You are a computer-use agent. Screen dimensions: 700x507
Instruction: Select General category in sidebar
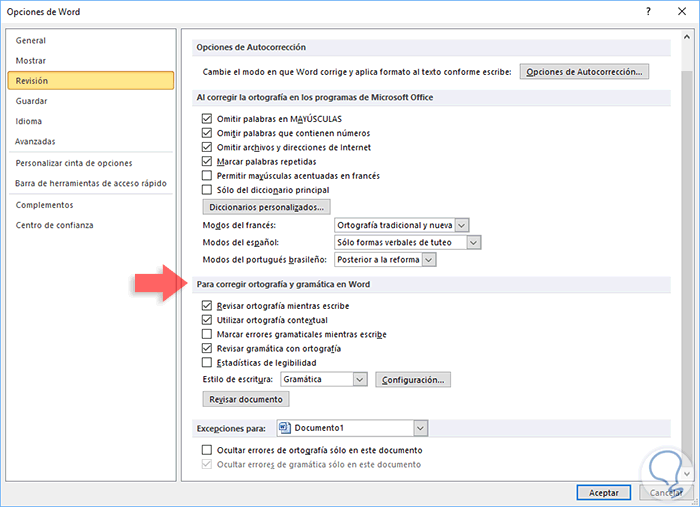coord(91,41)
